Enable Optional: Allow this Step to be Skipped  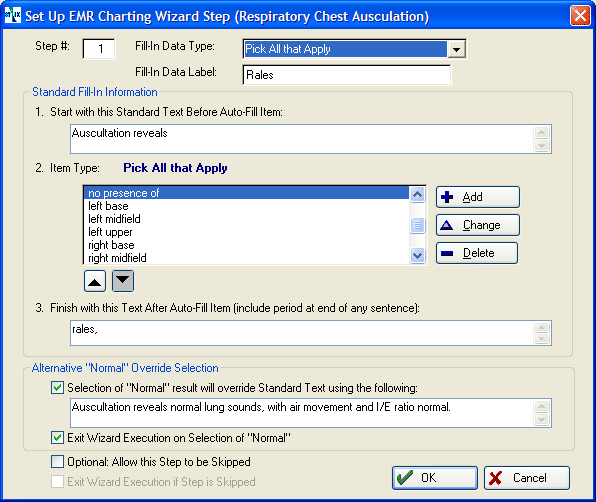coord(57,462)
